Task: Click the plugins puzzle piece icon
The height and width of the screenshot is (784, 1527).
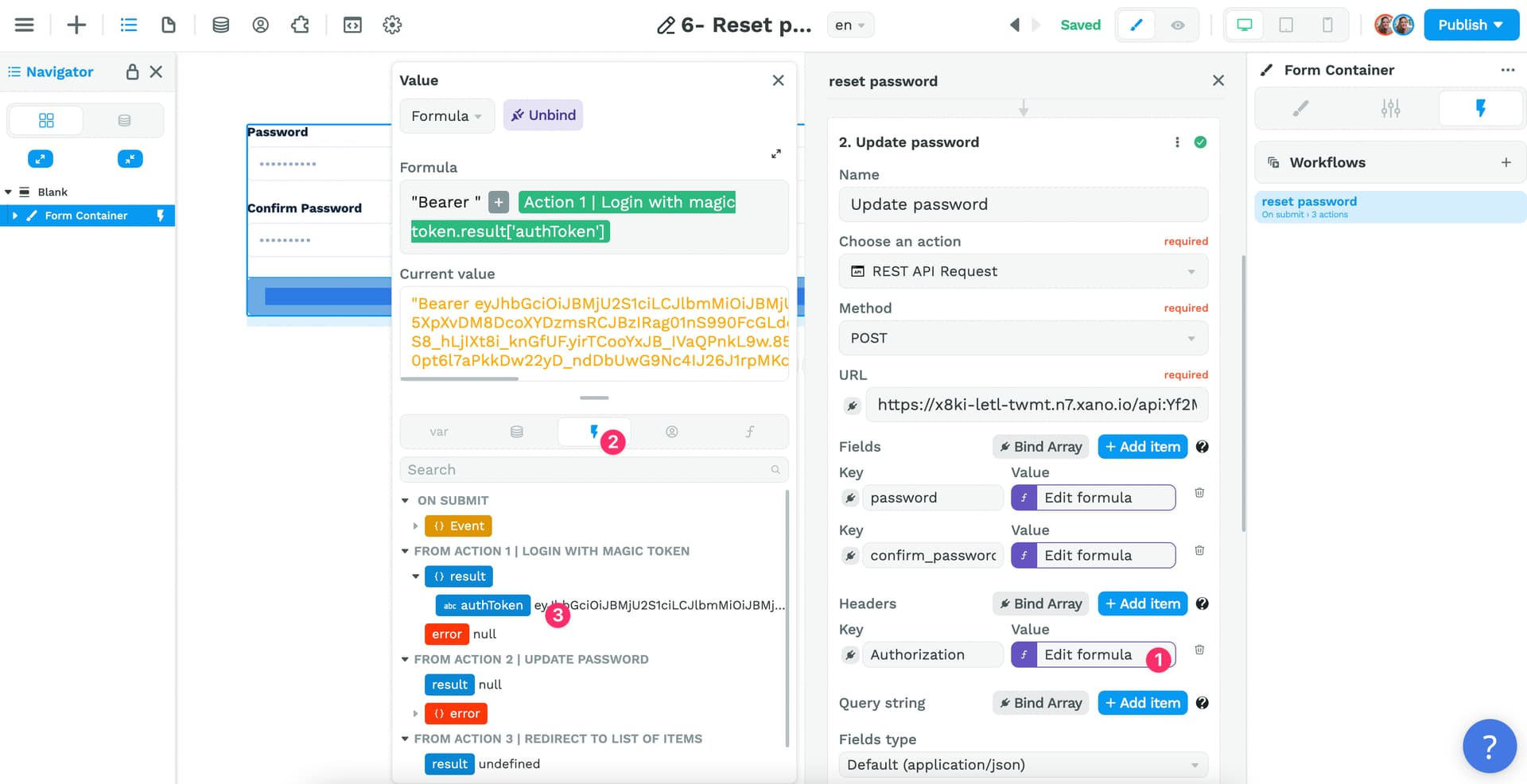Action: tap(300, 25)
